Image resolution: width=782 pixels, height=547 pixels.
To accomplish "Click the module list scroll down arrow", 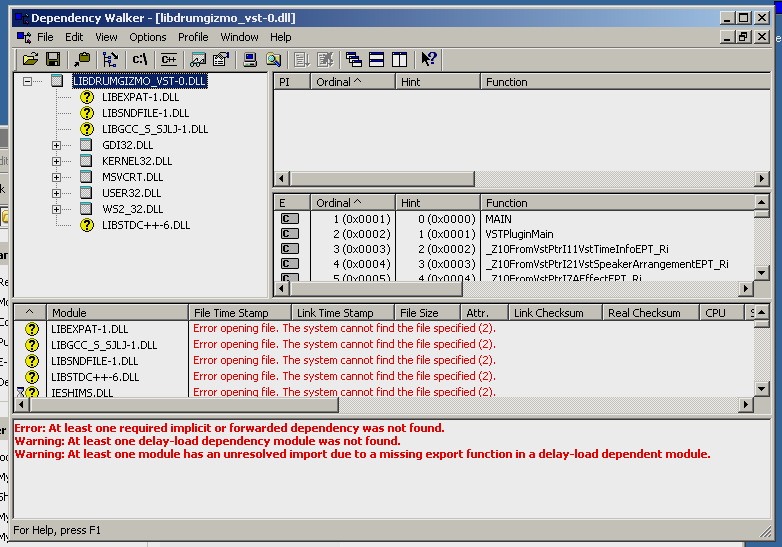I will [x=762, y=389].
